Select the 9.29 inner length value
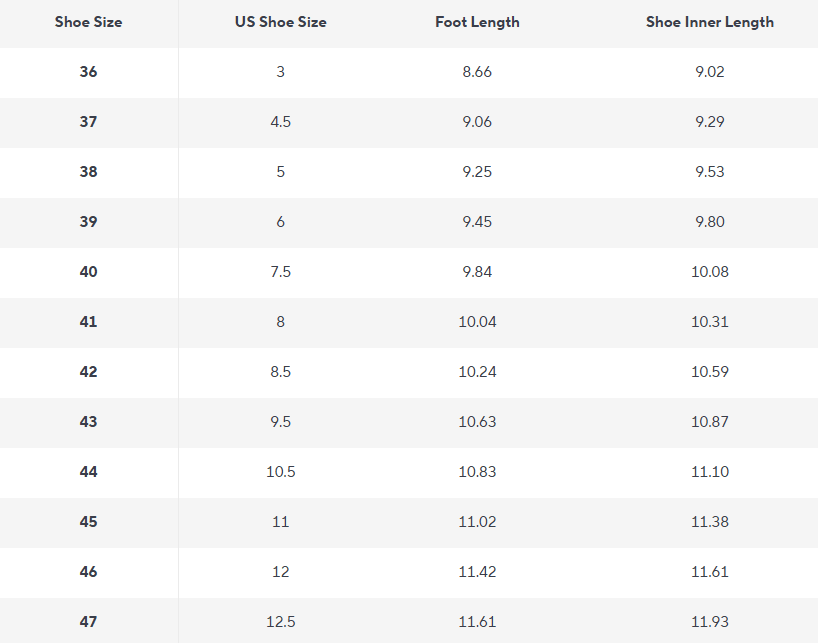 709,122
